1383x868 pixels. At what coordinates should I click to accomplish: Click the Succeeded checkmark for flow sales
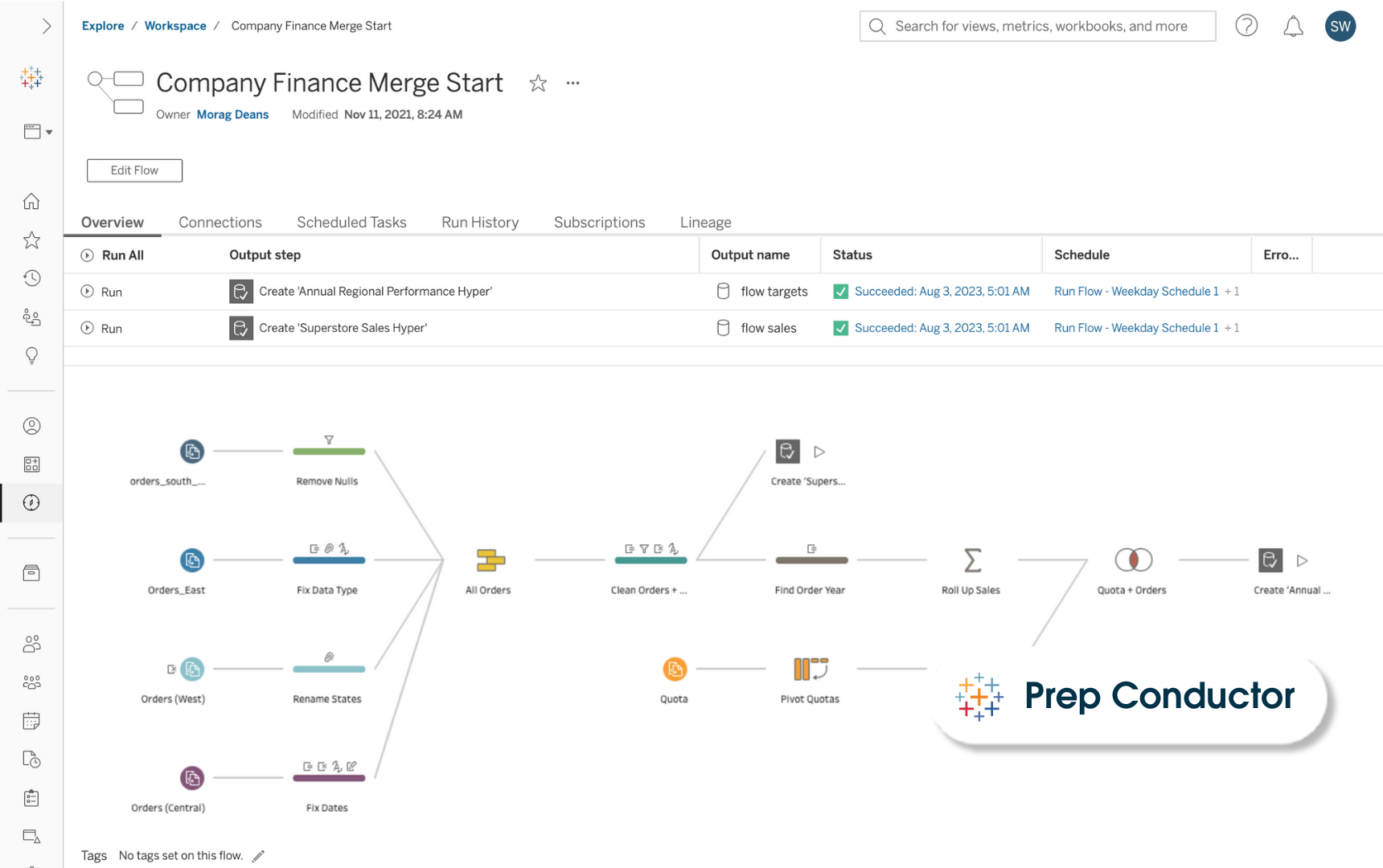(840, 328)
